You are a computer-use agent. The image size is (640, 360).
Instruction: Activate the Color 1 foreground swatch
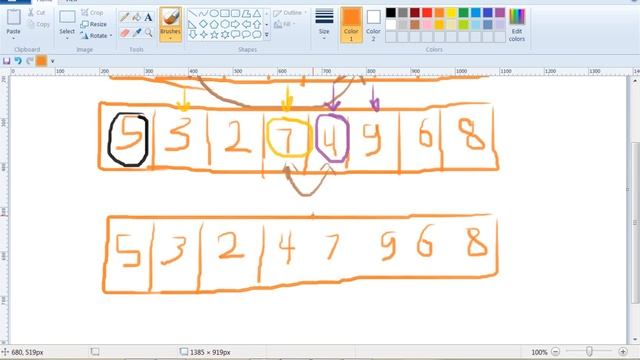click(351, 24)
